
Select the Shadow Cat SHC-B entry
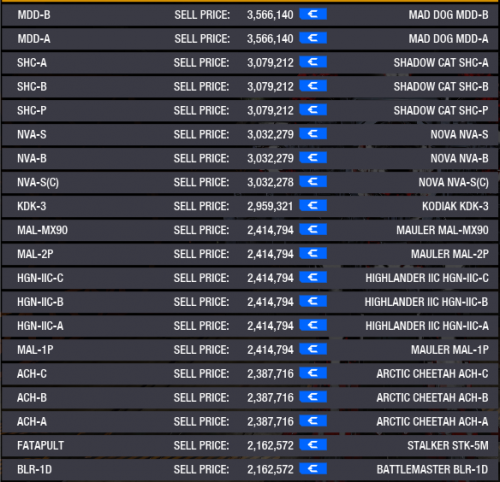tap(250, 87)
